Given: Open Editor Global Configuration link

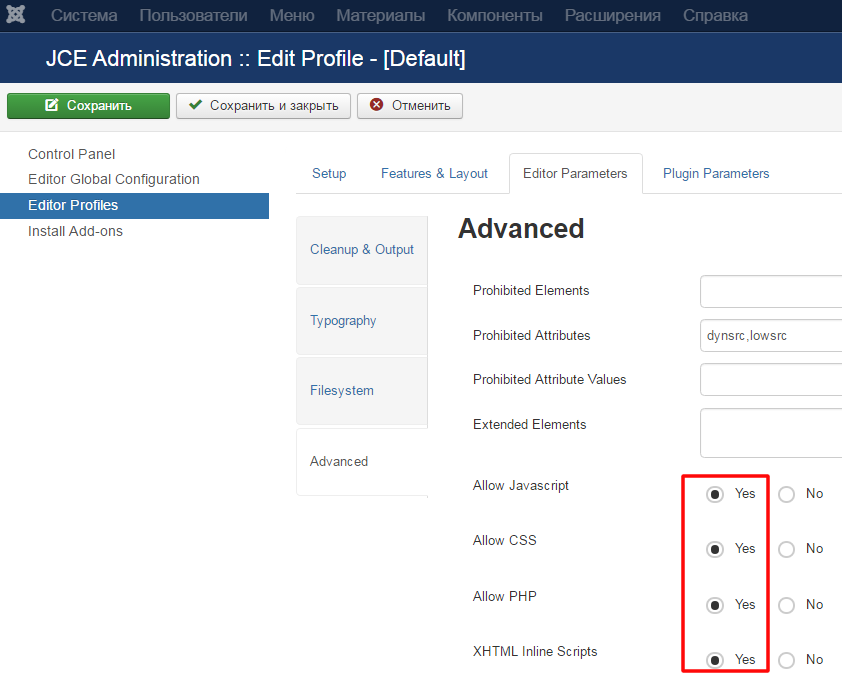Looking at the screenshot, I should tap(114, 179).
